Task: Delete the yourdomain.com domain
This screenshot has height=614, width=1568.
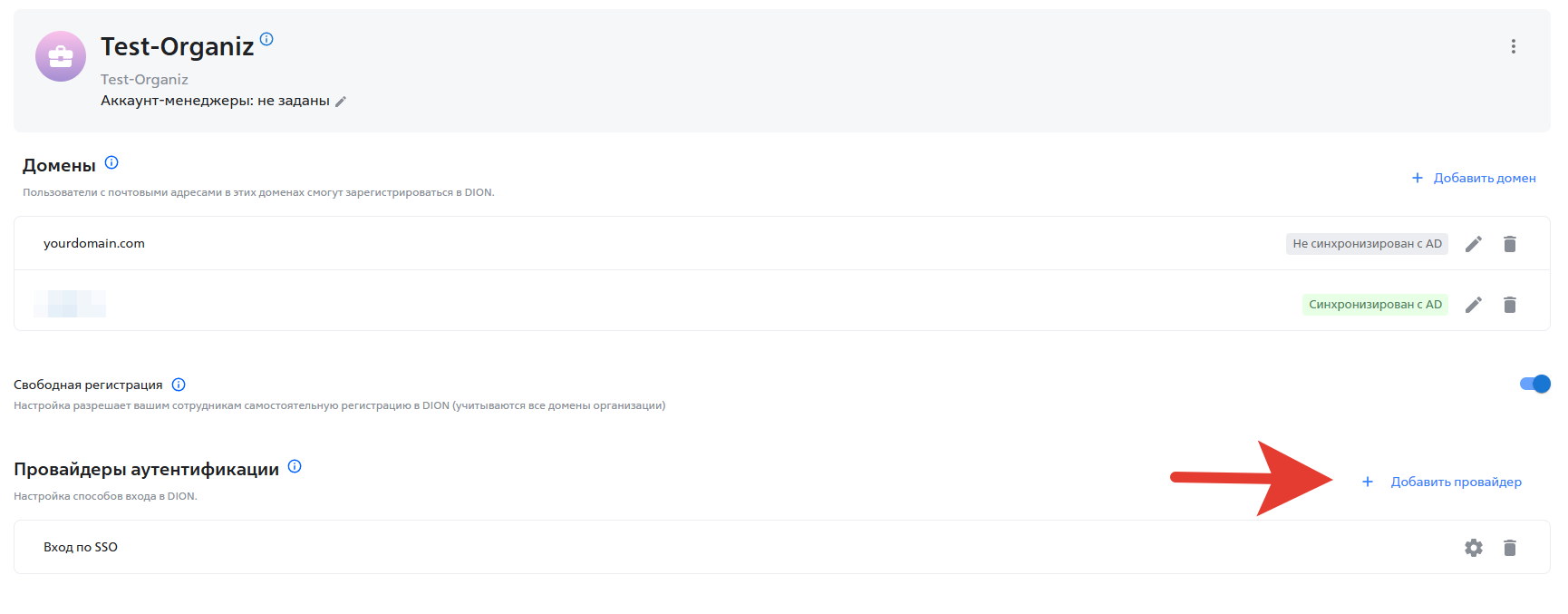Action: [x=1509, y=244]
